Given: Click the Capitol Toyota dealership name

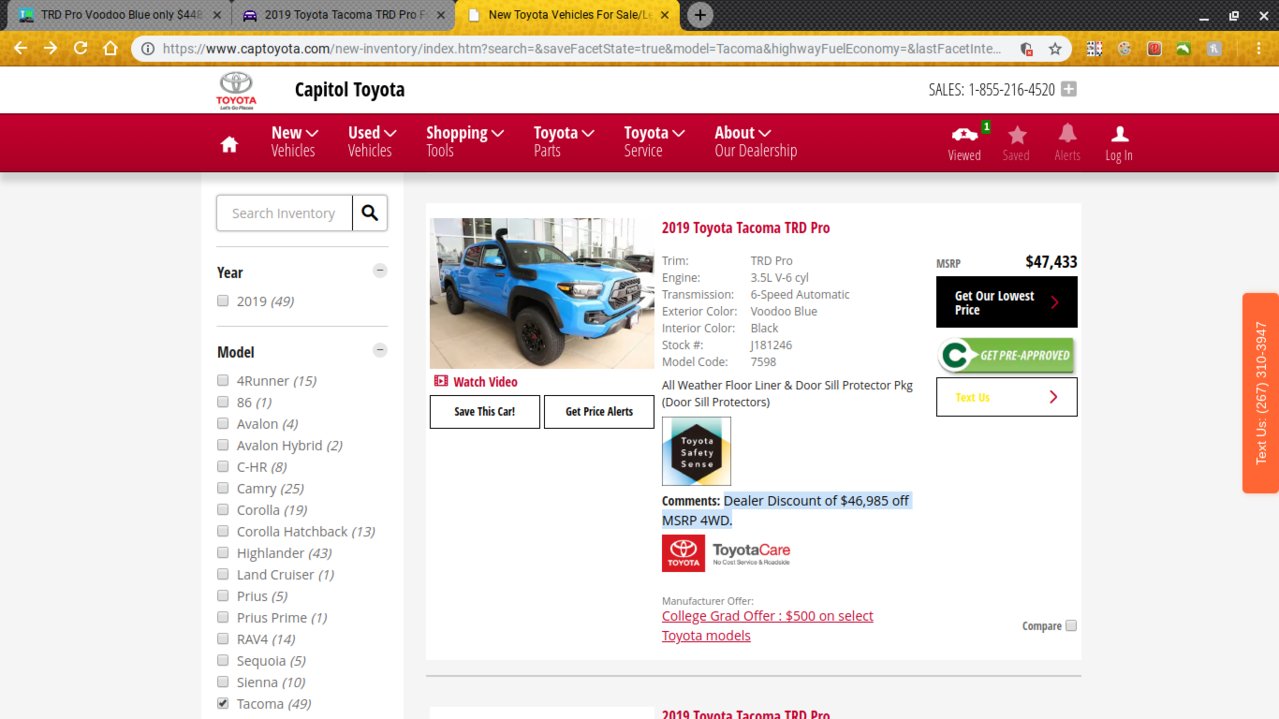Looking at the screenshot, I should point(350,90).
